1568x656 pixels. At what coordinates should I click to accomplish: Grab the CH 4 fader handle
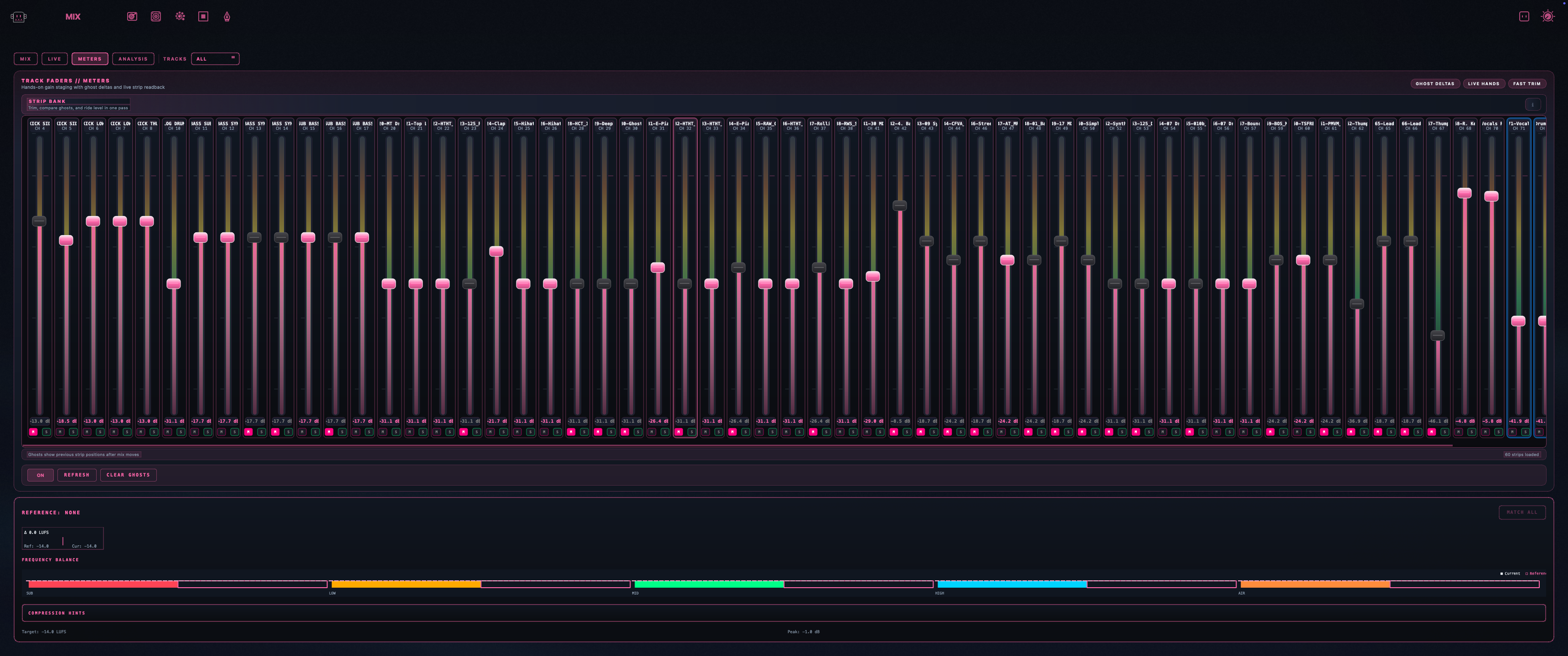click(40, 221)
